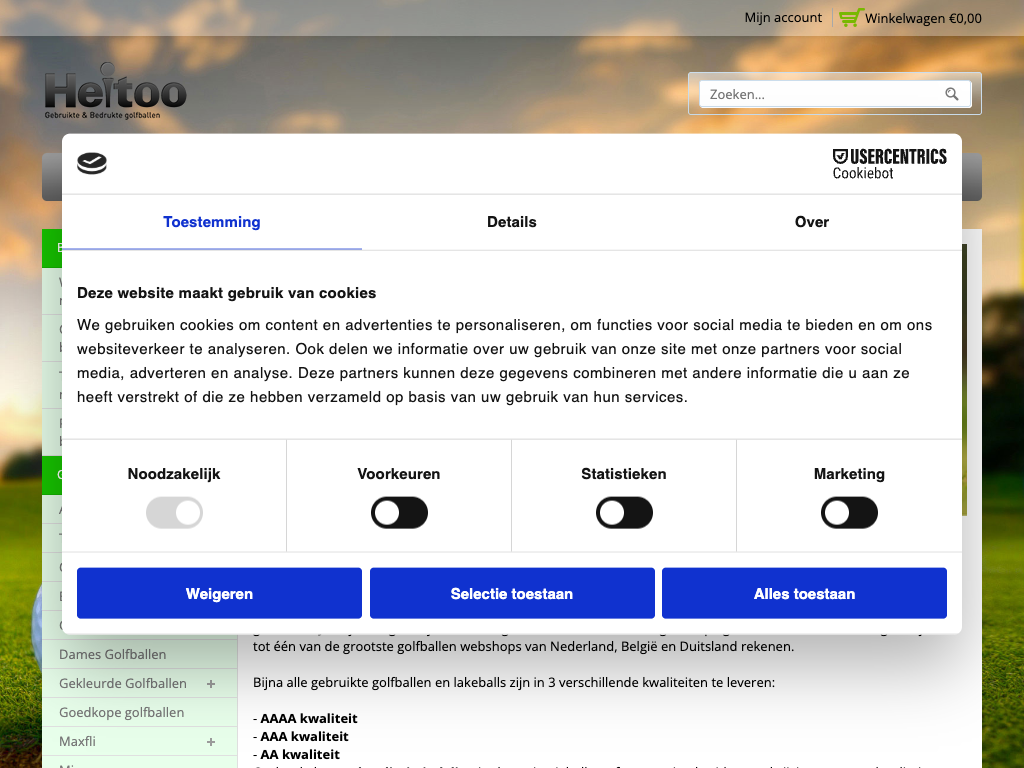Toggle the Noodzakelijk cookie switch
Image resolution: width=1024 pixels, height=768 pixels.
(174, 513)
